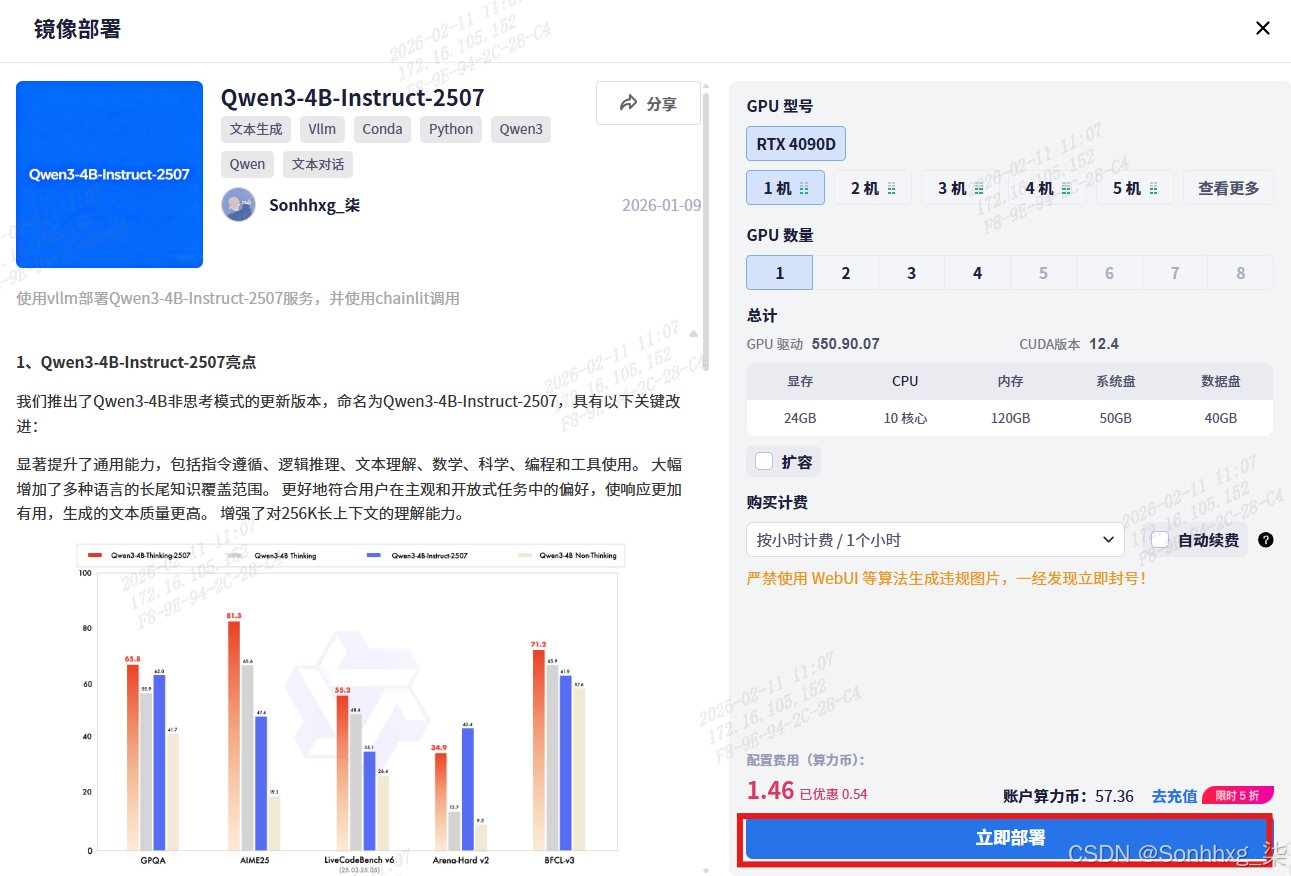Click the 2026-01-09 publish date

[661, 205]
